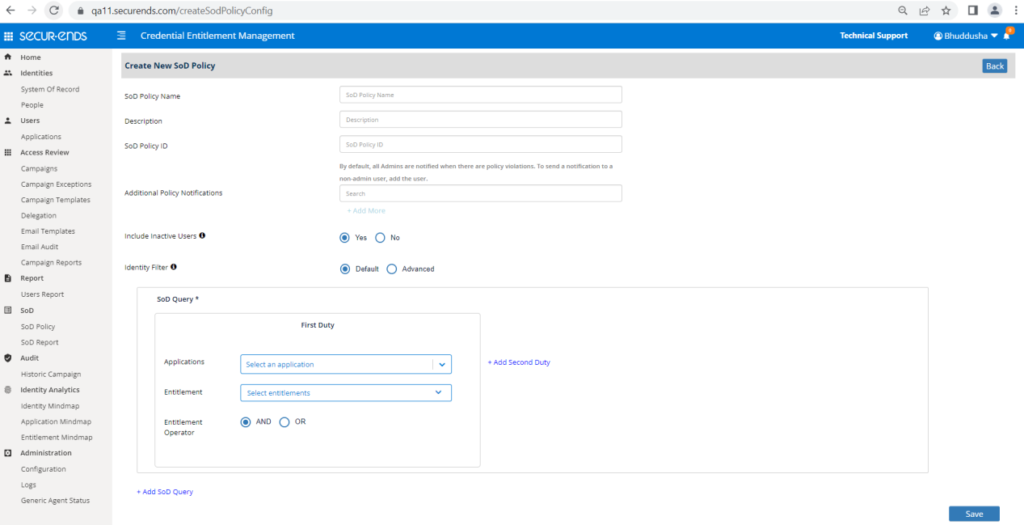Screen dimensions: 1024x525
Task: Click the Additional Policy Notifications search field
Action: pyautogui.click(x=481, y=193)
